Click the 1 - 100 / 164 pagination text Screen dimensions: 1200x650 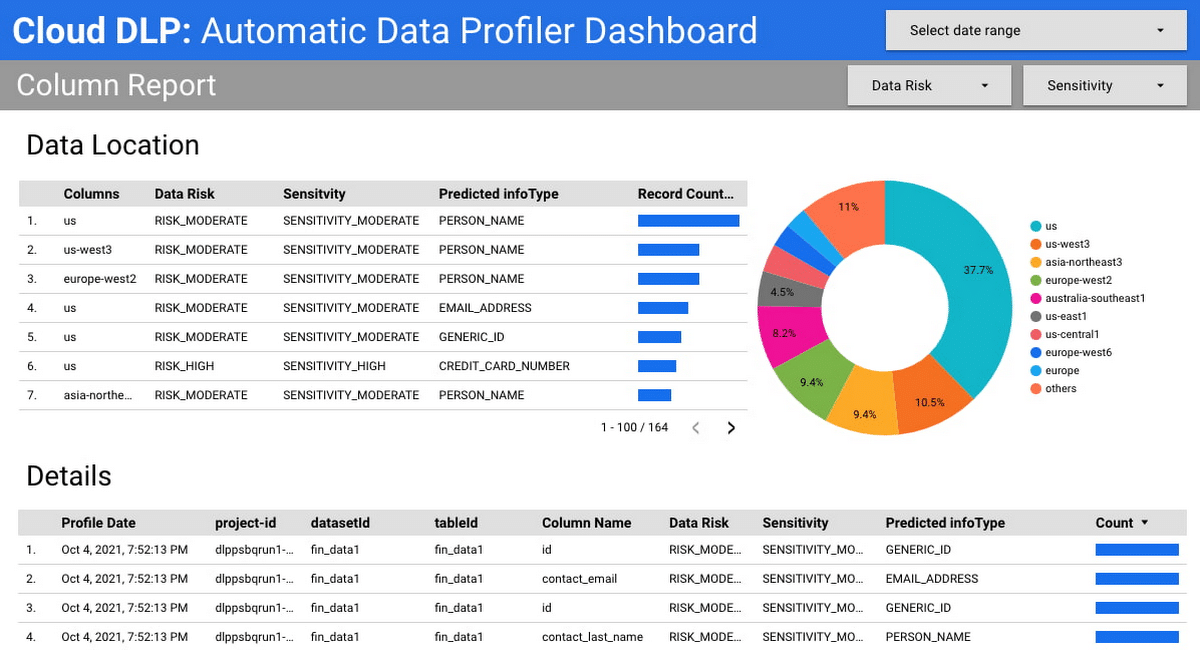634,428
